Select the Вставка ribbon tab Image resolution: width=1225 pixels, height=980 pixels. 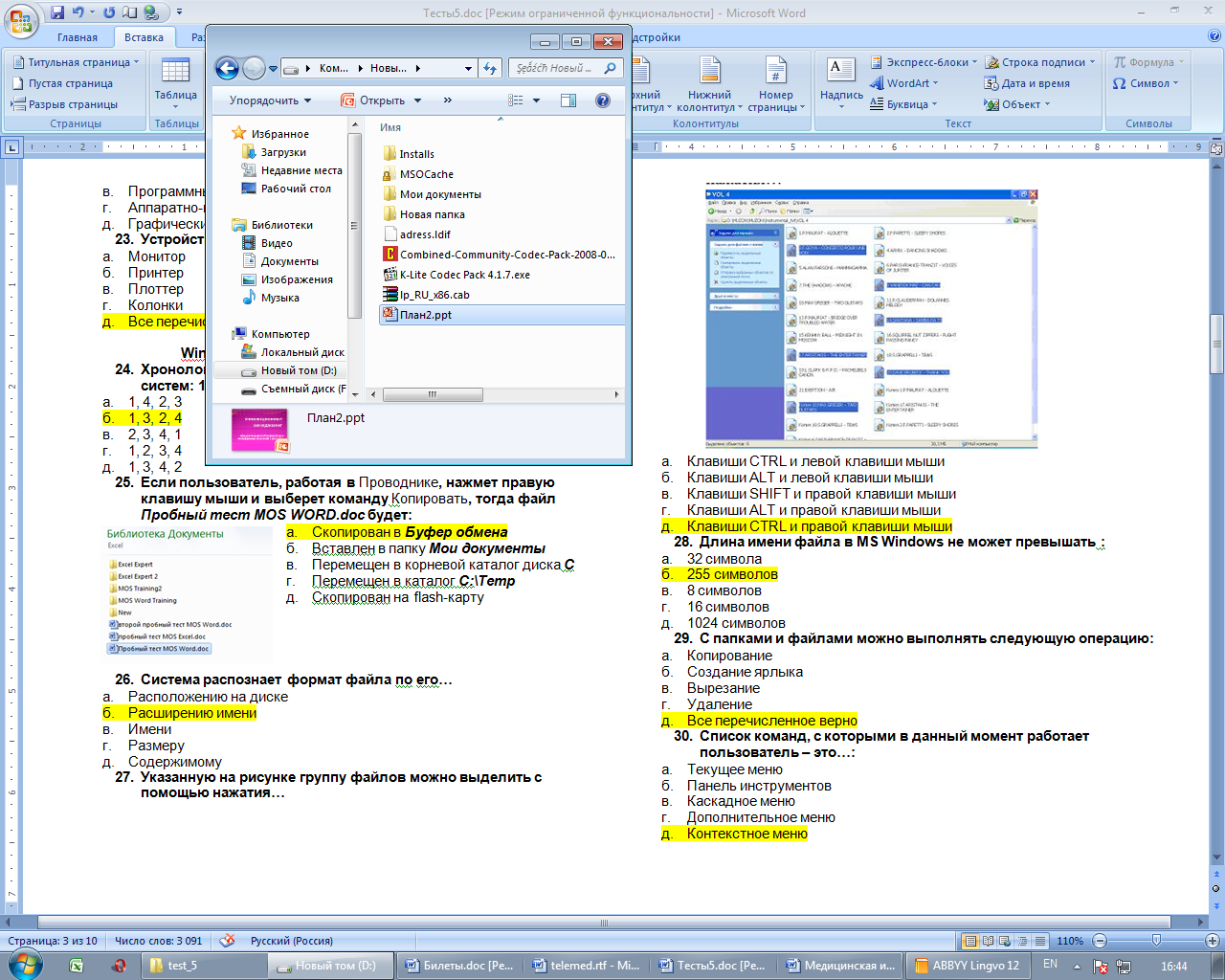click(x=144, y=37)
